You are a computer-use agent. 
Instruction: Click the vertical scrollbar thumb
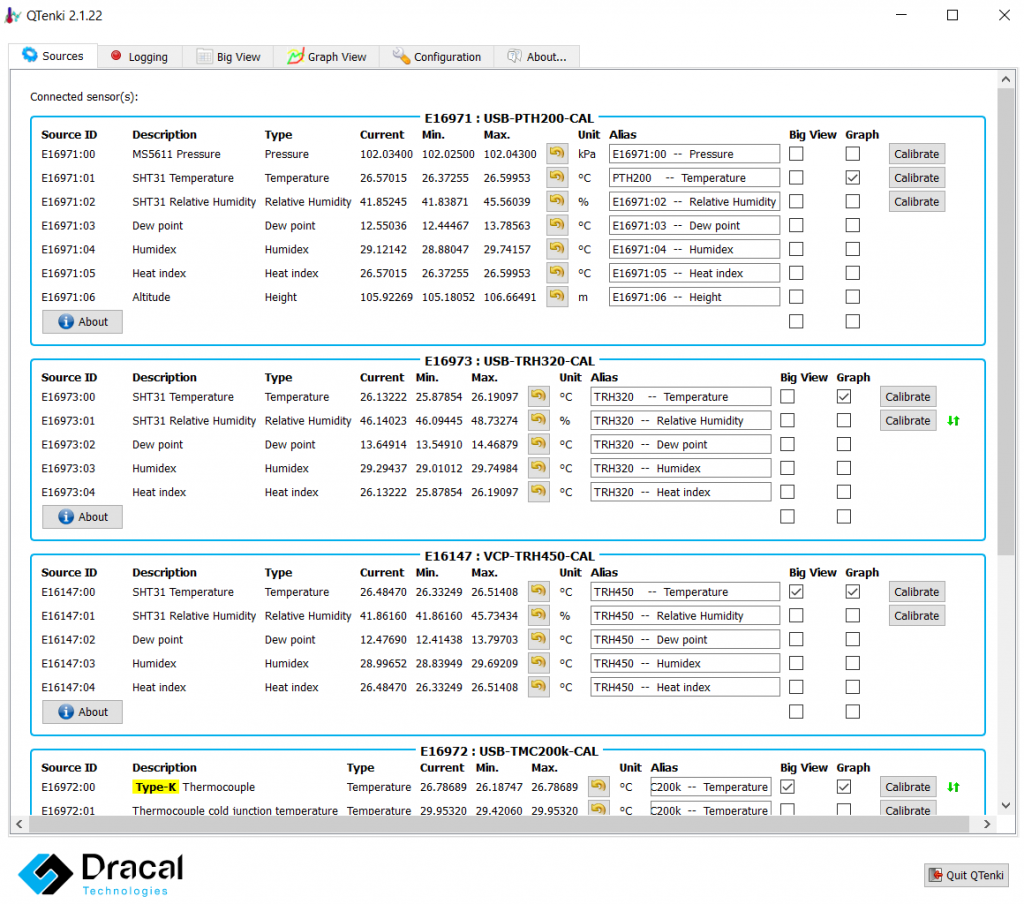point(1006,321)
